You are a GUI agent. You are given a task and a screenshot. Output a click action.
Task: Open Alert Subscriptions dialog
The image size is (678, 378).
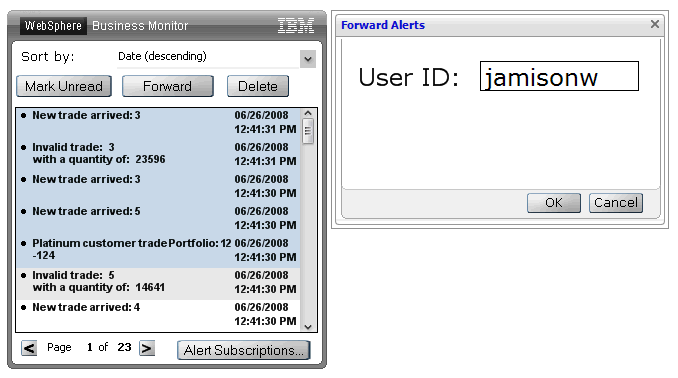243,350
